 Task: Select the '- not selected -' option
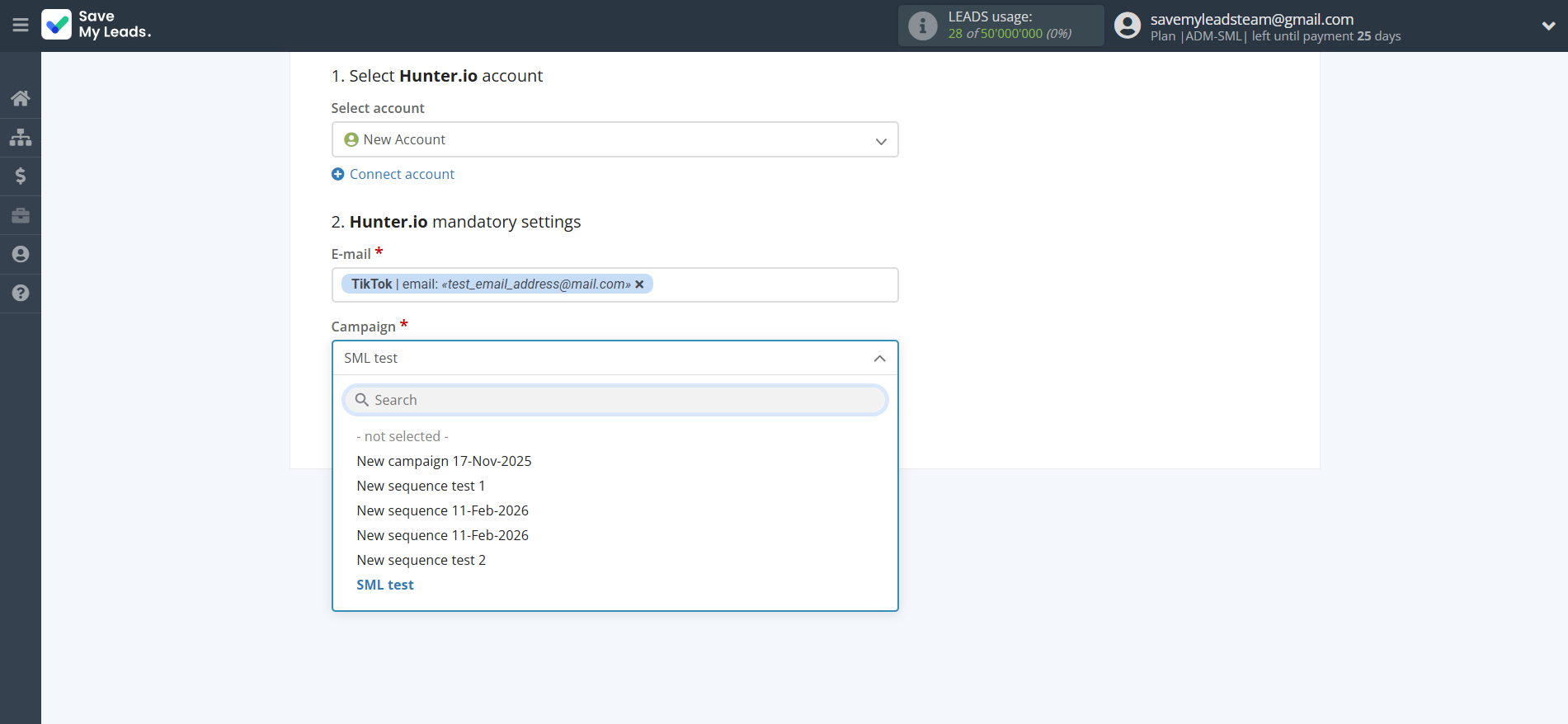click(x=403, y=436)
